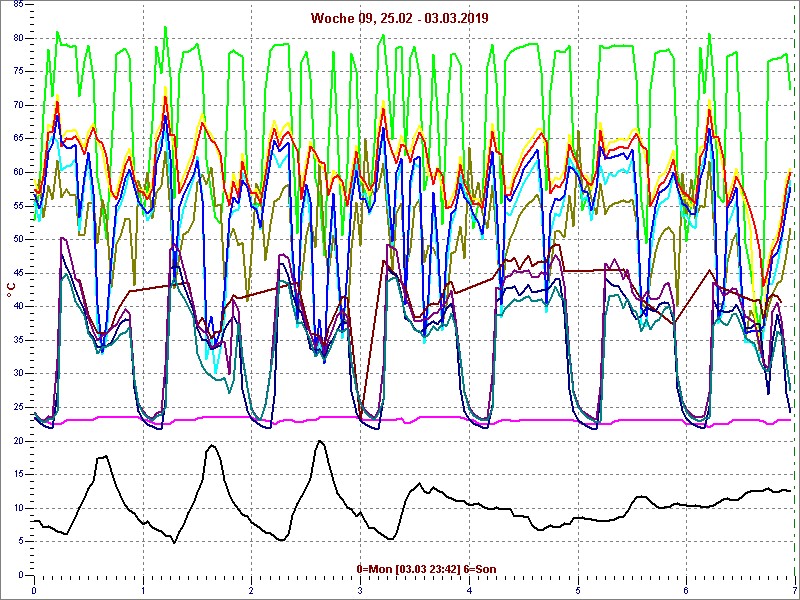Click the vertical axis value "35"
Viewport: 800px width, 600px height.
(18, 340)
